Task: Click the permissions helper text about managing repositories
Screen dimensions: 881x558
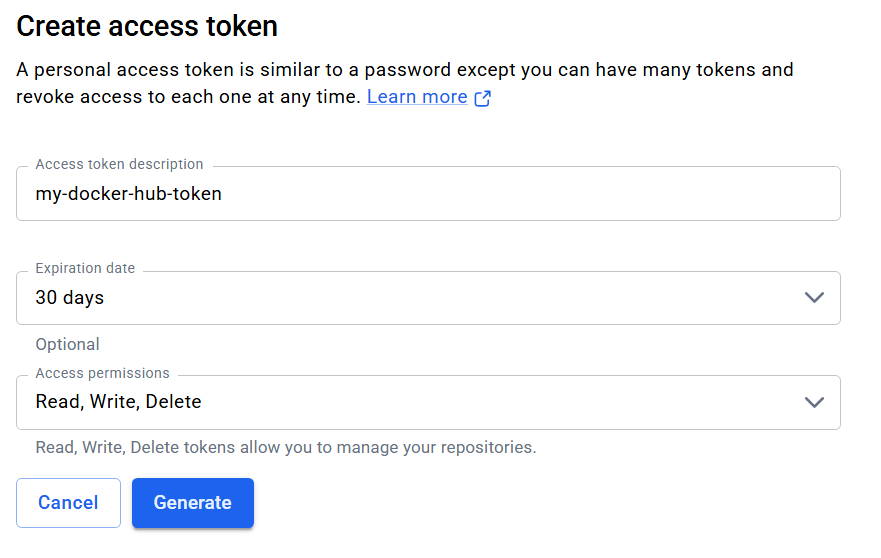Action: tap(286, 447)
